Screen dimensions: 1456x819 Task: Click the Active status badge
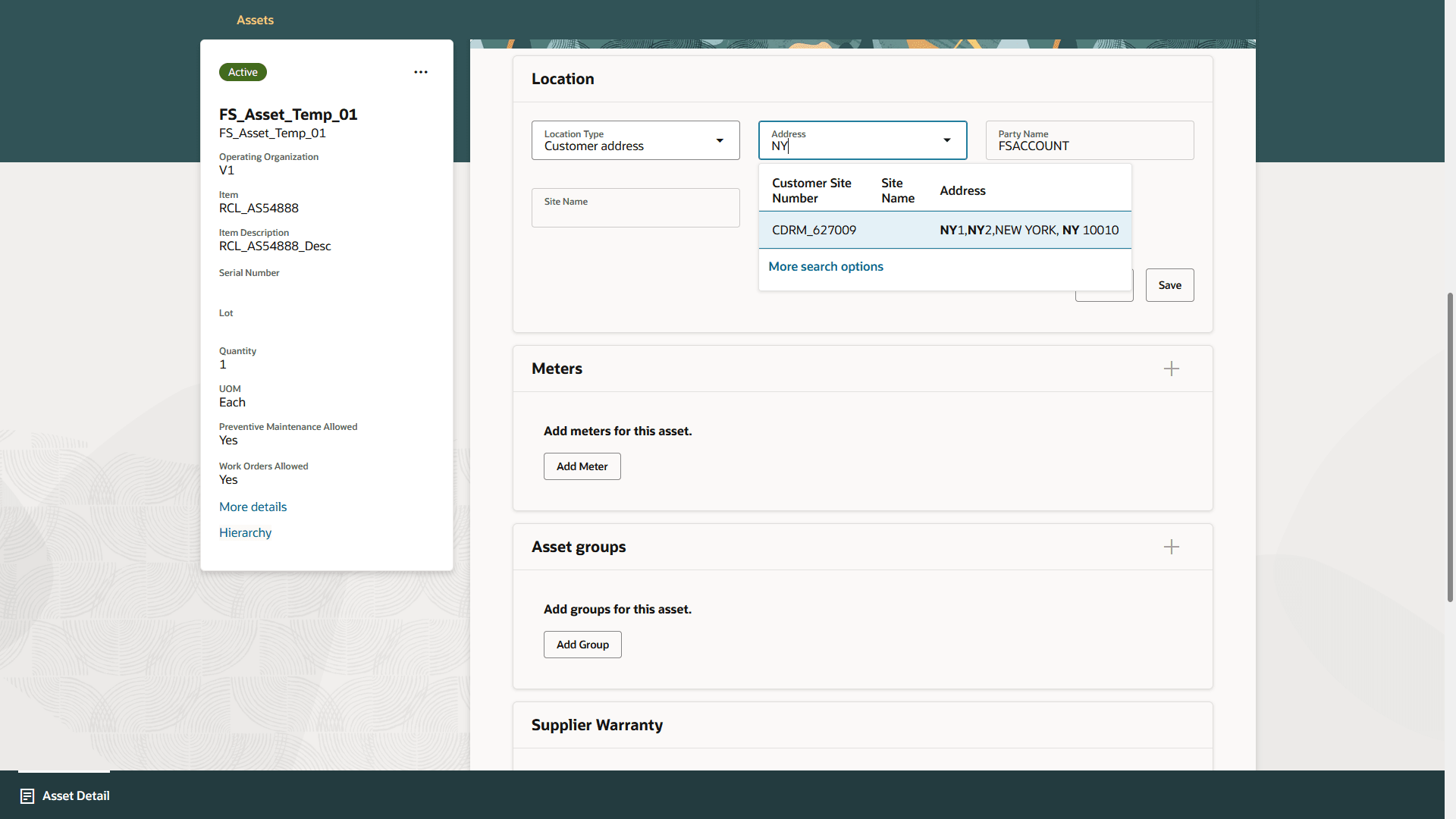(x=243, y=72)
